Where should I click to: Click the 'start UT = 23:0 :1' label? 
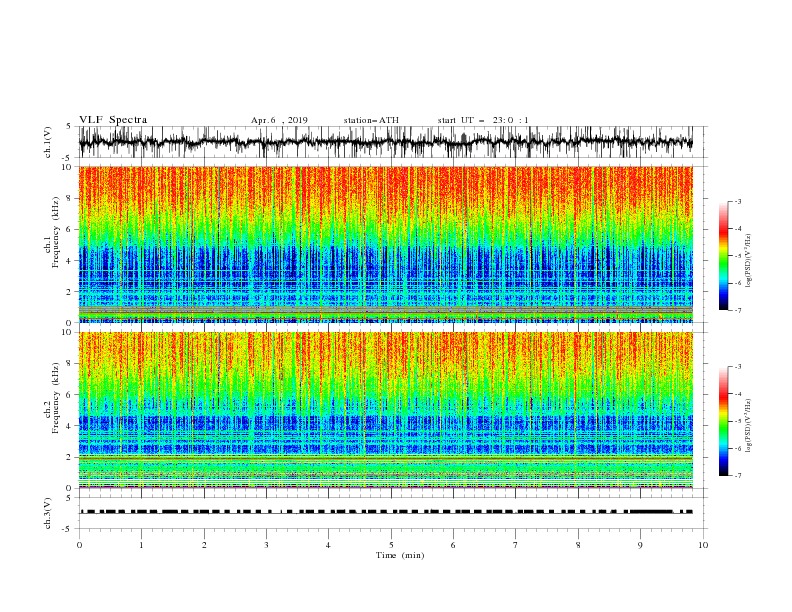[482, 120]
